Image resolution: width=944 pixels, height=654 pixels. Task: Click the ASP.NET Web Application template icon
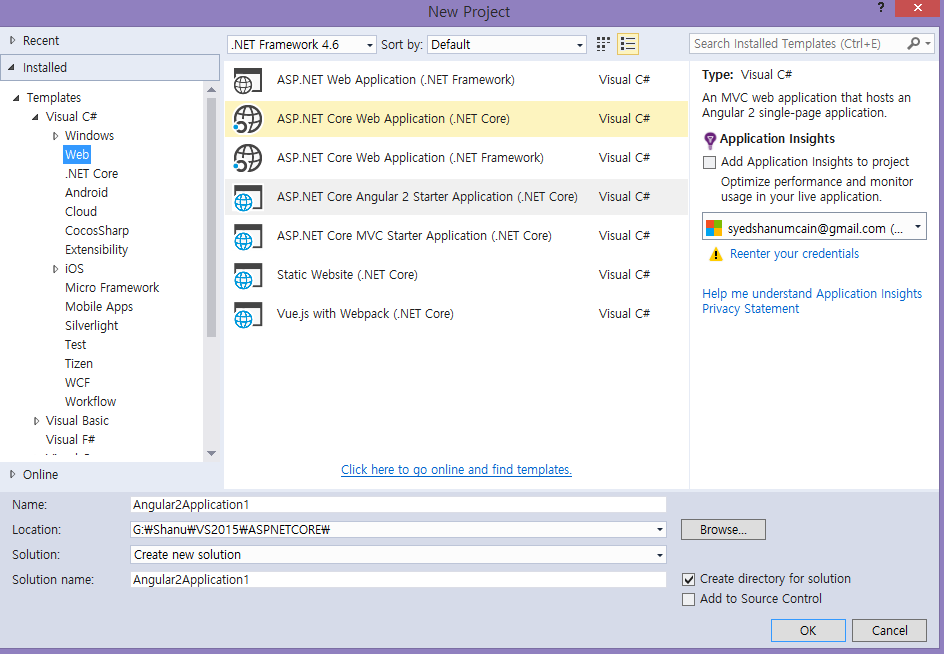point(247,80)
